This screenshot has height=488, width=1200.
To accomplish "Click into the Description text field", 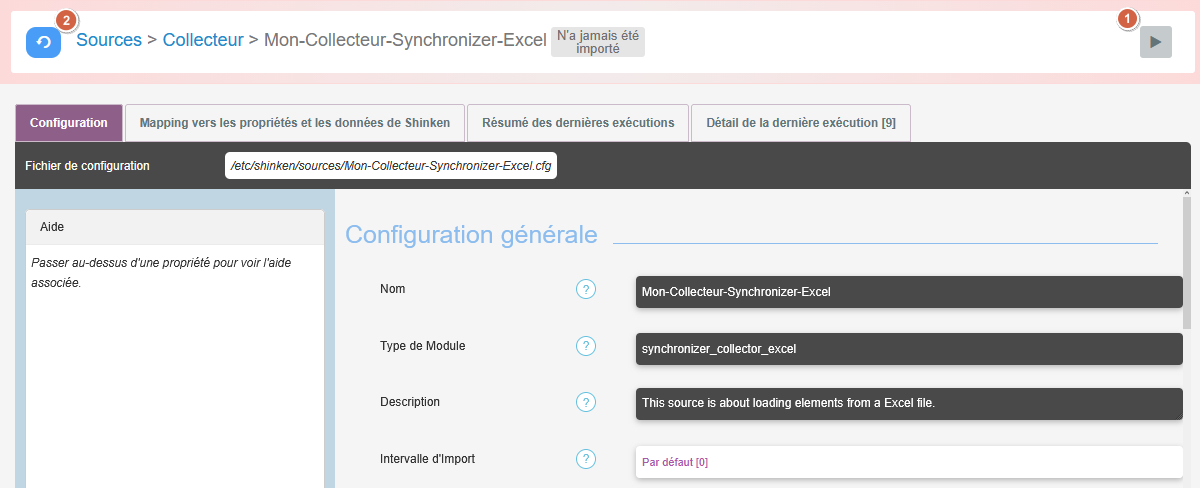I will (x=908, y=403).
